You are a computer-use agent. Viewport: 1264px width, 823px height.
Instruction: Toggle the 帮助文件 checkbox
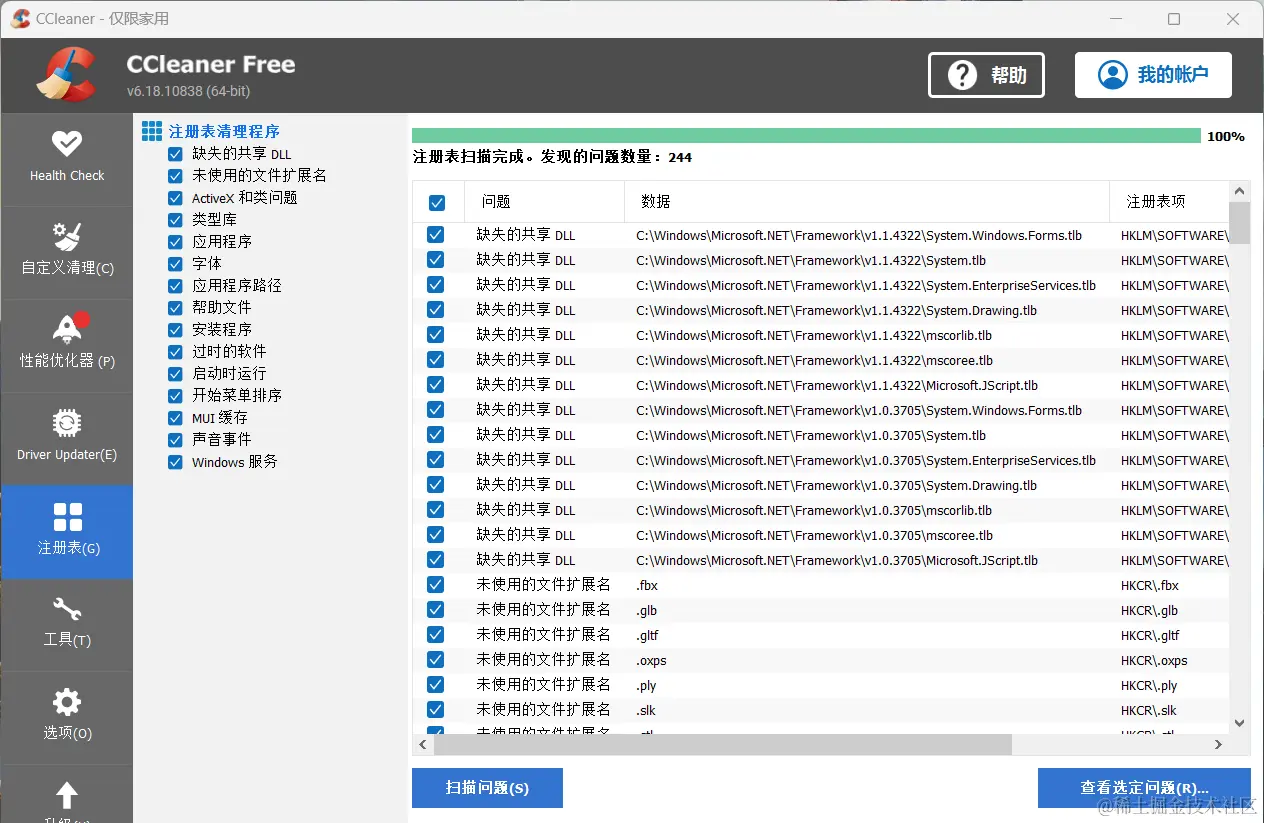coord(175,308)
